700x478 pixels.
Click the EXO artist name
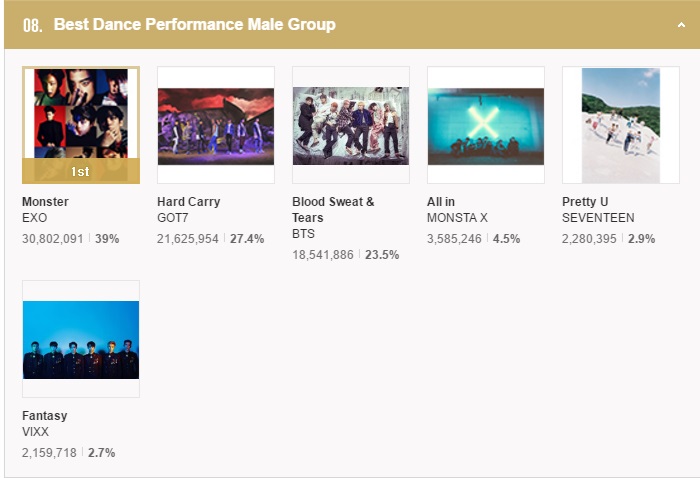coord(34,218)
